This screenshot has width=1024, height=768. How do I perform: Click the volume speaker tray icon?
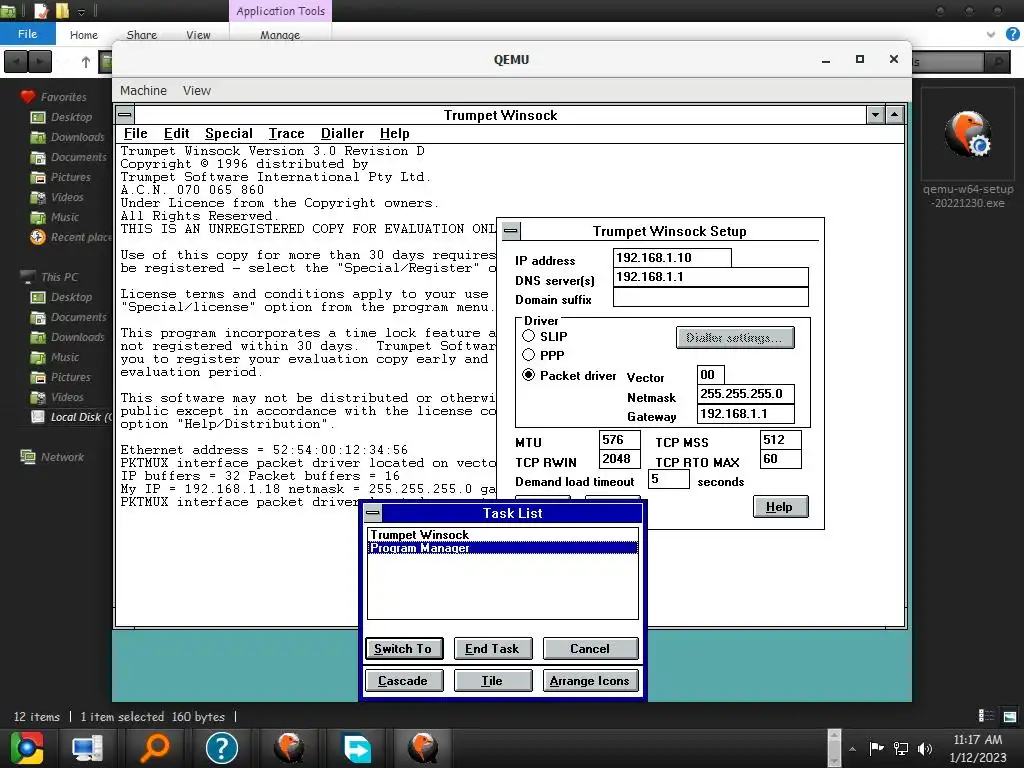925,748
